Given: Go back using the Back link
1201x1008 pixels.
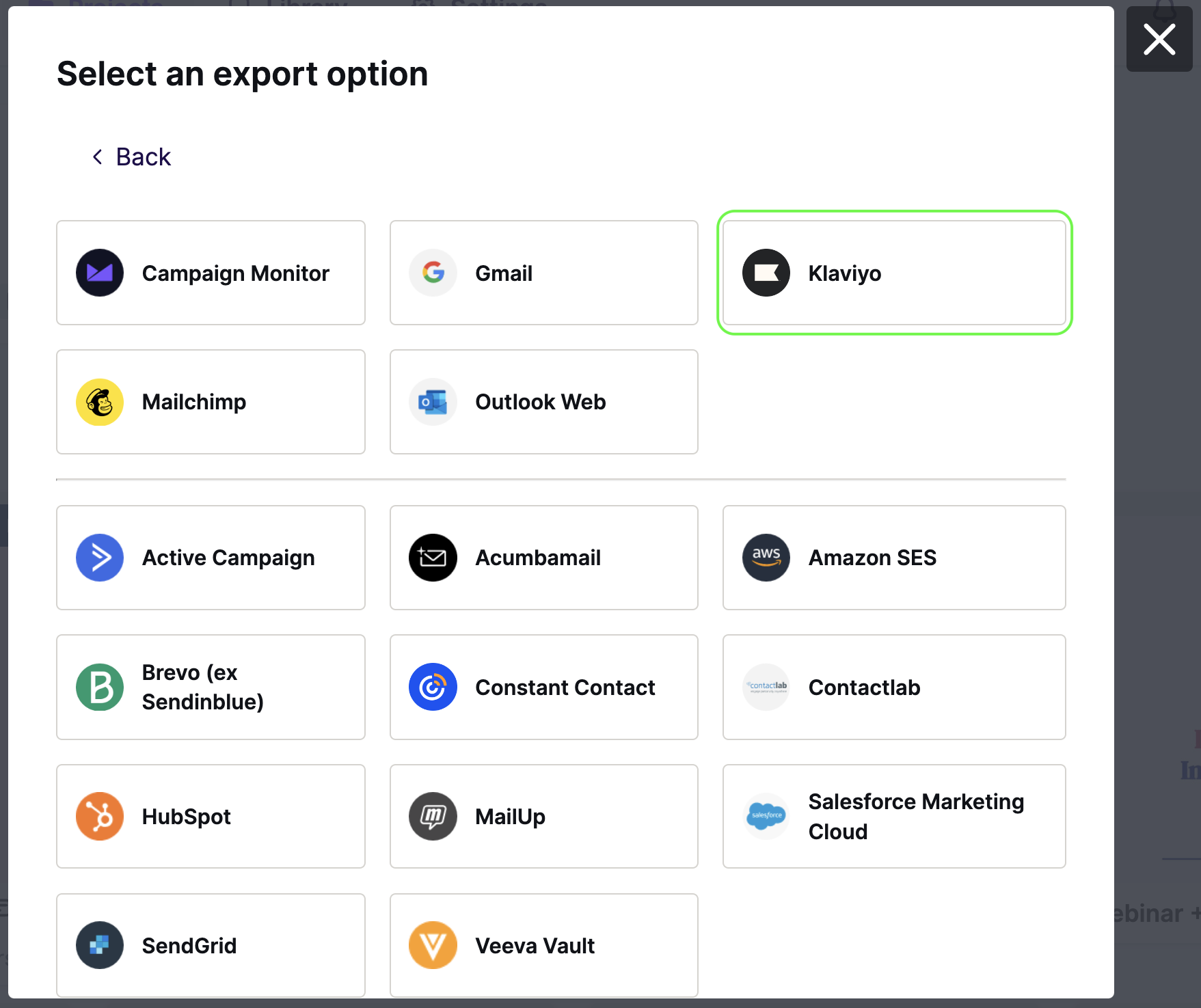Looking at the screenshot, I should (x=131, y=157).
